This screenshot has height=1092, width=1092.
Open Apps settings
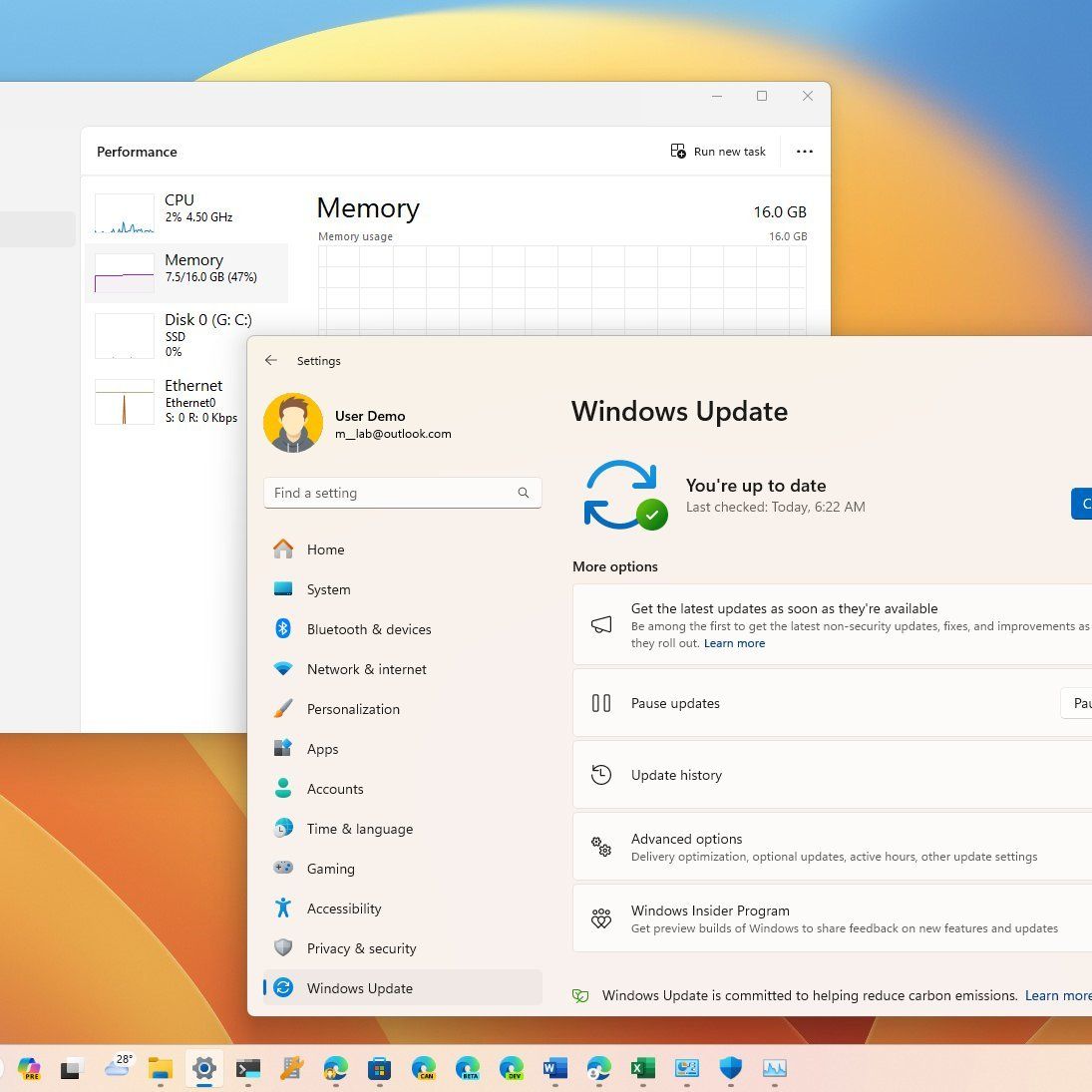click(x=403, y=749)
